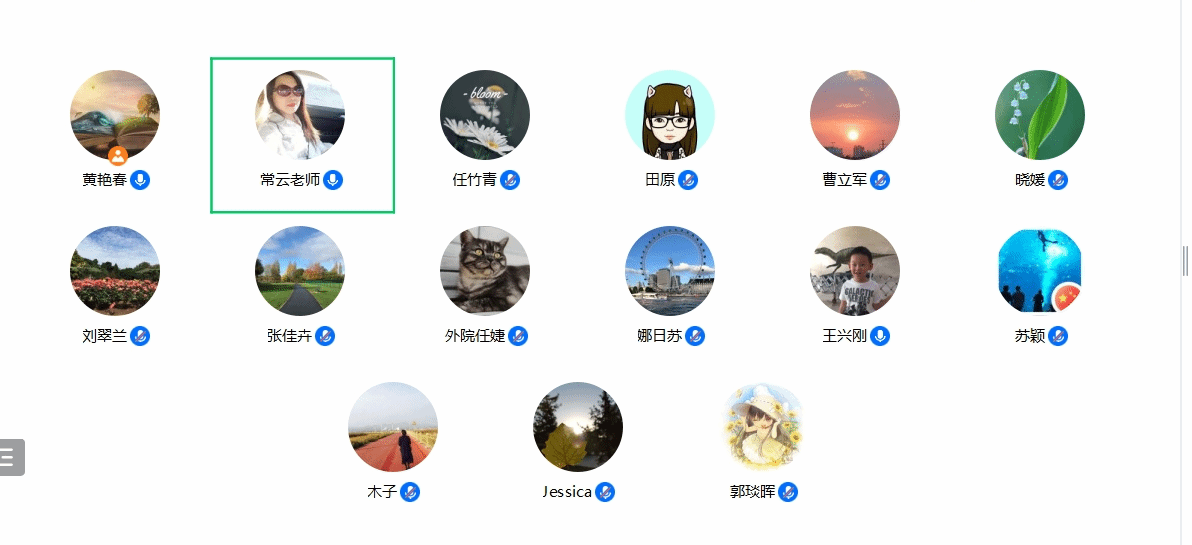The height and width of the screenshot is (545, 1192).
Task: Click the side panel handle on right edge
Action: coord(1186,261)
